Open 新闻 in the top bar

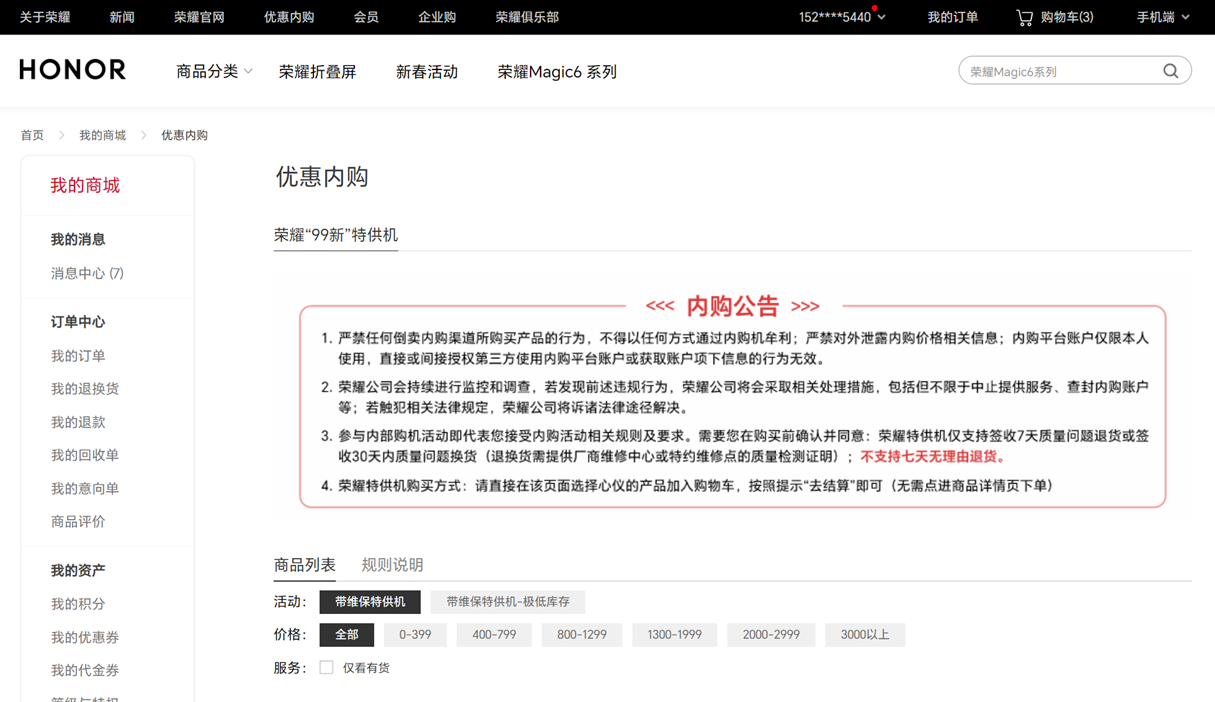point(122,17)
